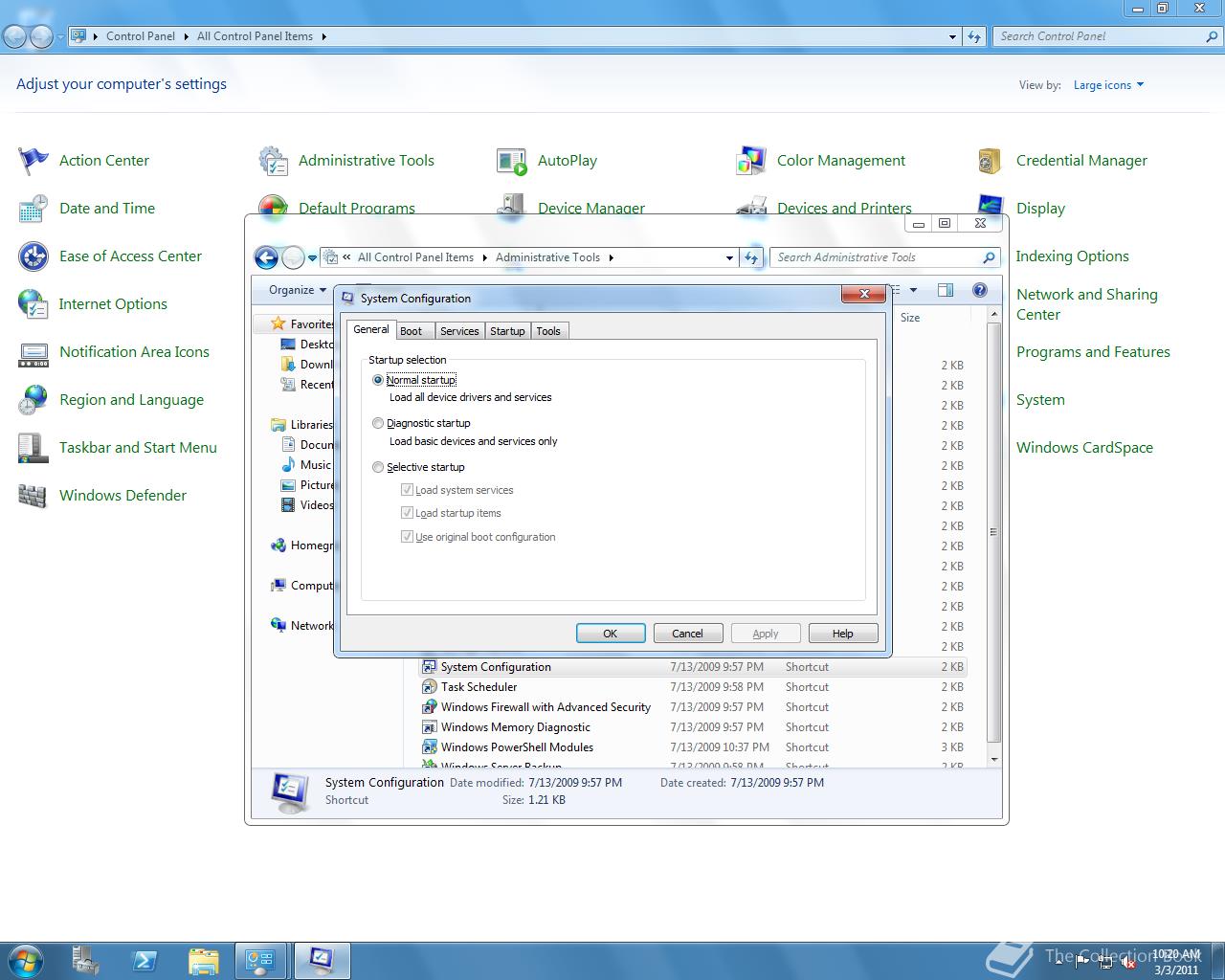Select Music in the navigation pane
The height and width of the screenshot is (980, 1225).
[x=306, y=465]
